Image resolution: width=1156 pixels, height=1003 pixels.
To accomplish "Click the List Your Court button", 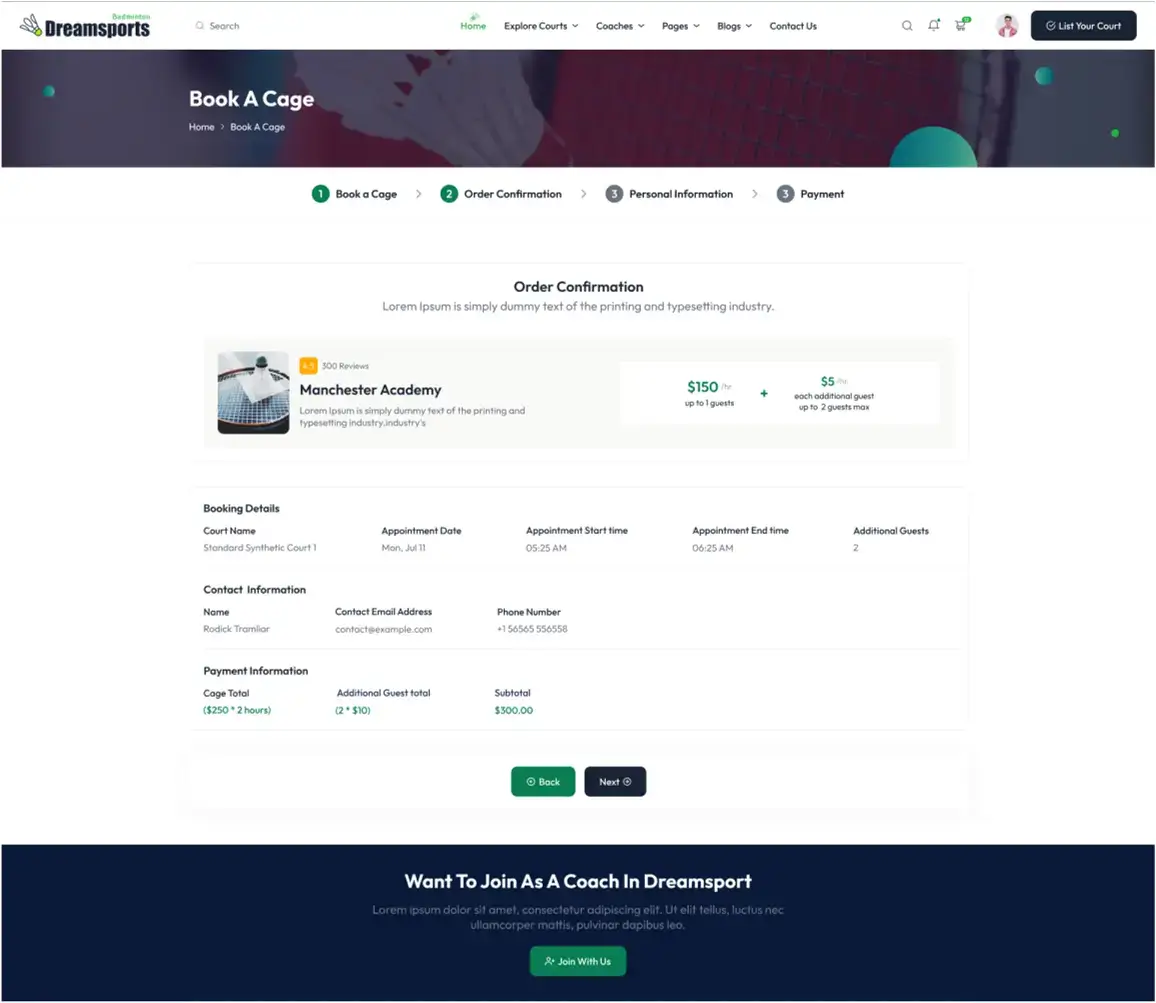I will pyautogui.click(x=1083, y=26).
